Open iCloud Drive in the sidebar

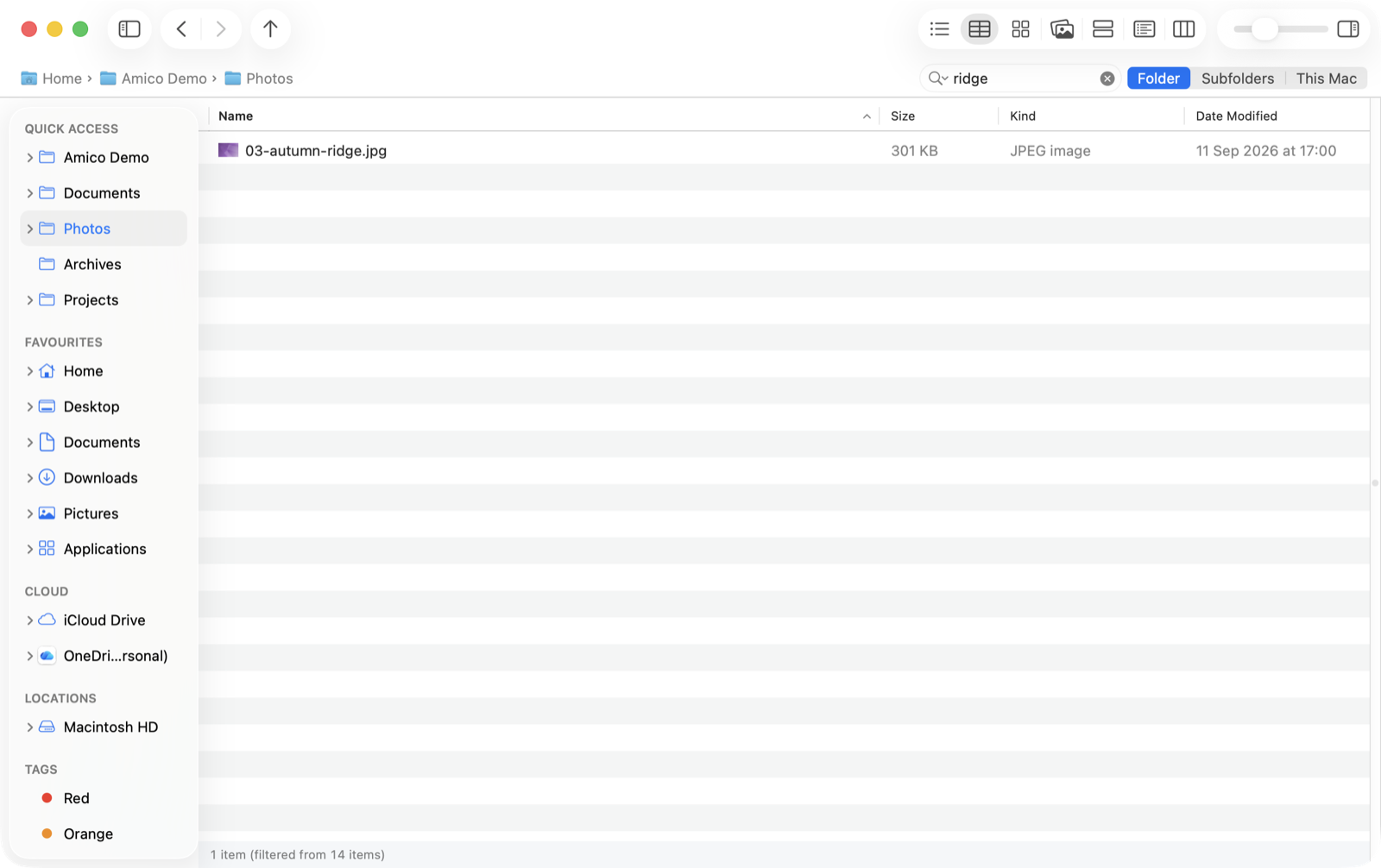coord(104,620)
